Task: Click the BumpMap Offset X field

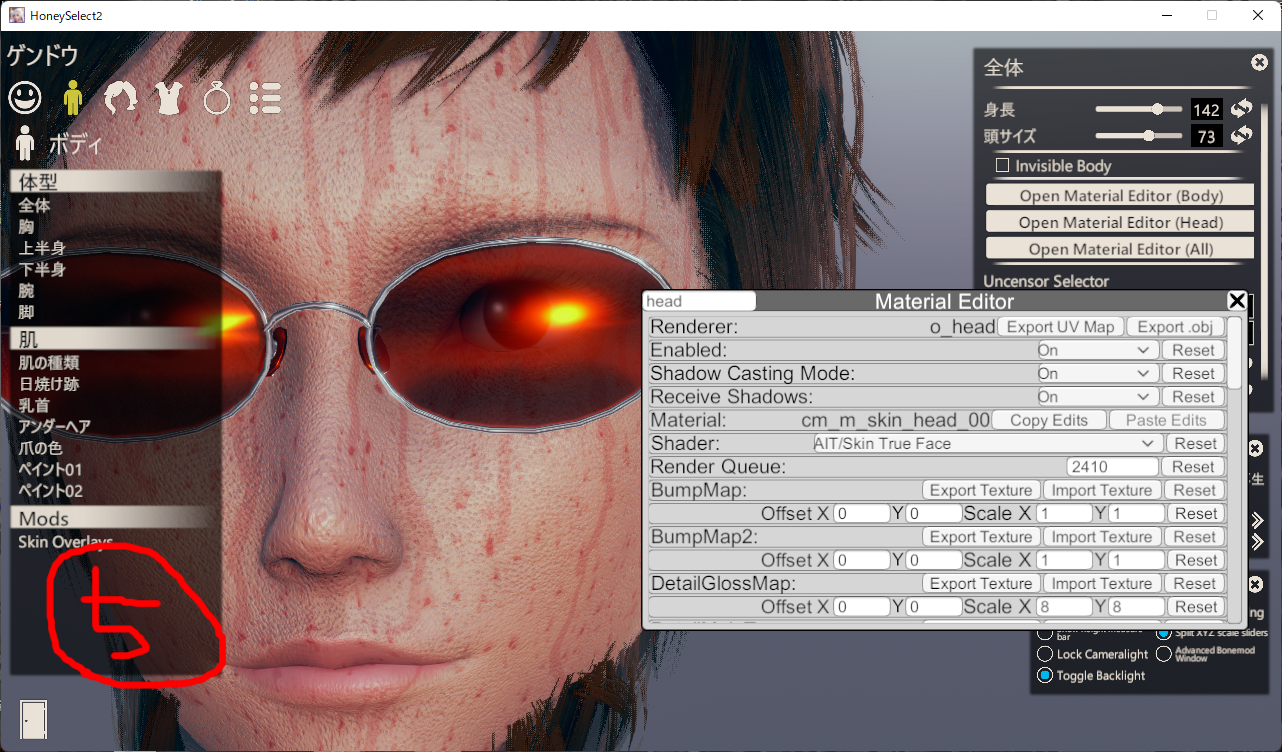Action: (861, 513)
